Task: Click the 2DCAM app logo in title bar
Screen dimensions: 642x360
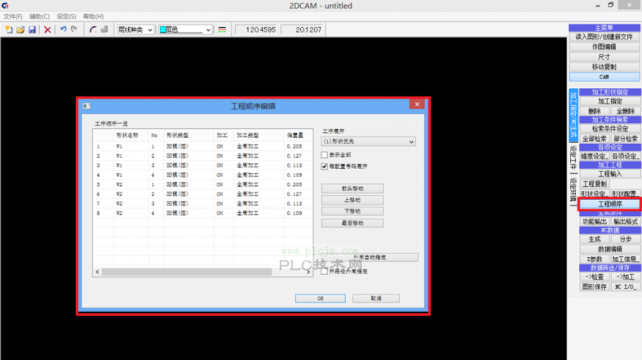Action: pyautogui.click(x=5, y=5)
